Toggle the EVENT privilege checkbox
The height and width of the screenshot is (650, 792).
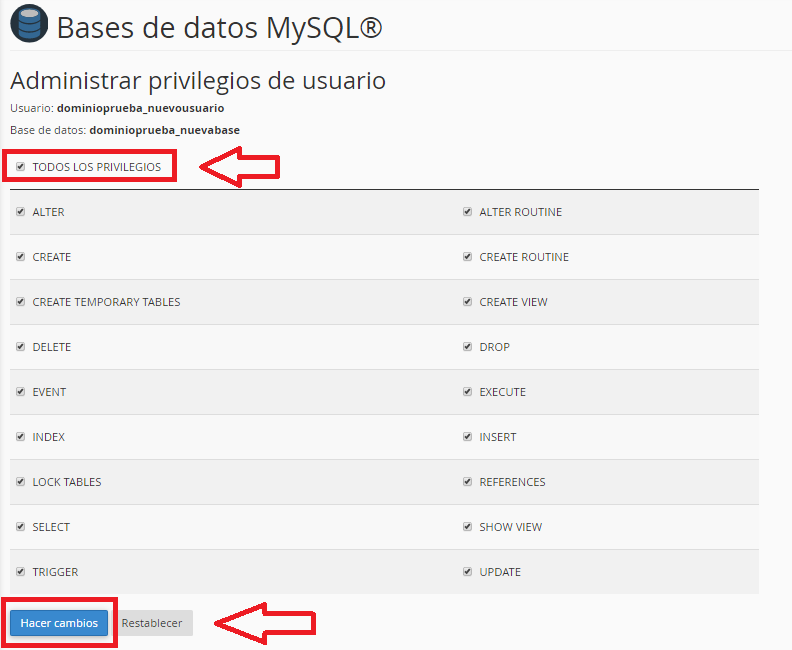[20, 391]
